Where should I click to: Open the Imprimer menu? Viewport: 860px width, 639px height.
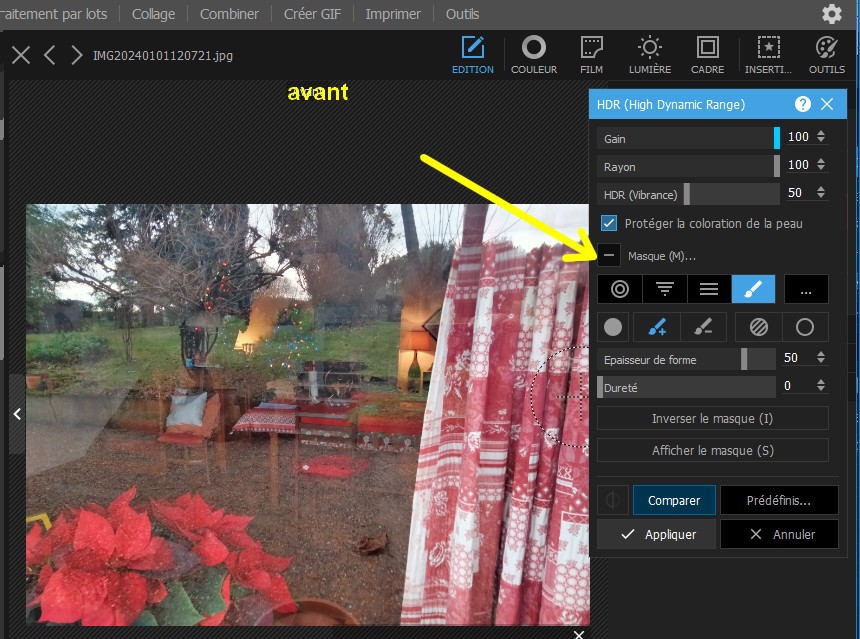pos(393,14)
